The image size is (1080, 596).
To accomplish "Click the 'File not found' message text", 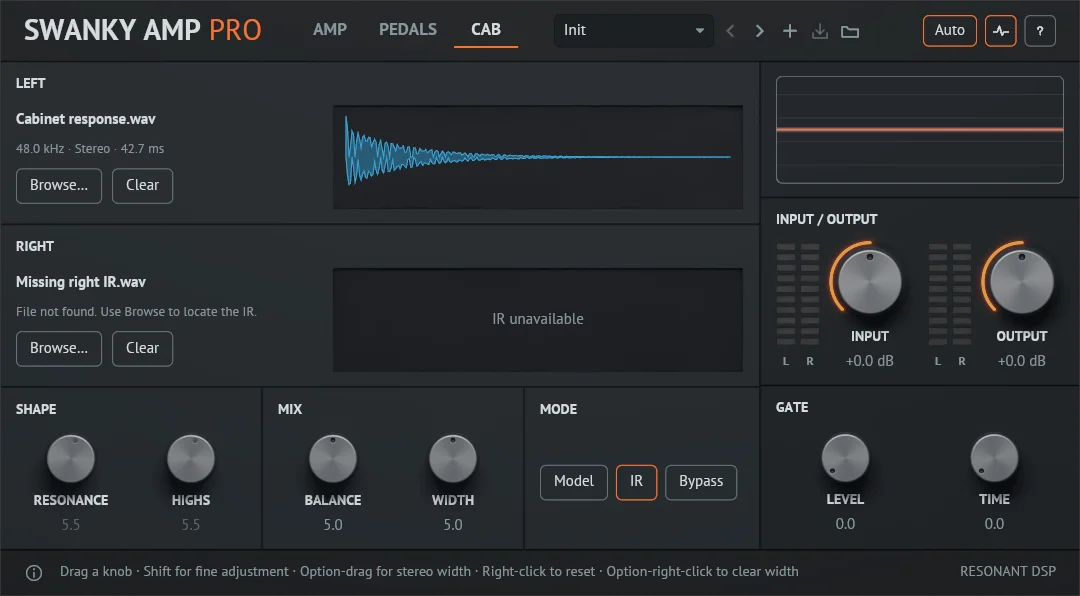I will (136, 312).
